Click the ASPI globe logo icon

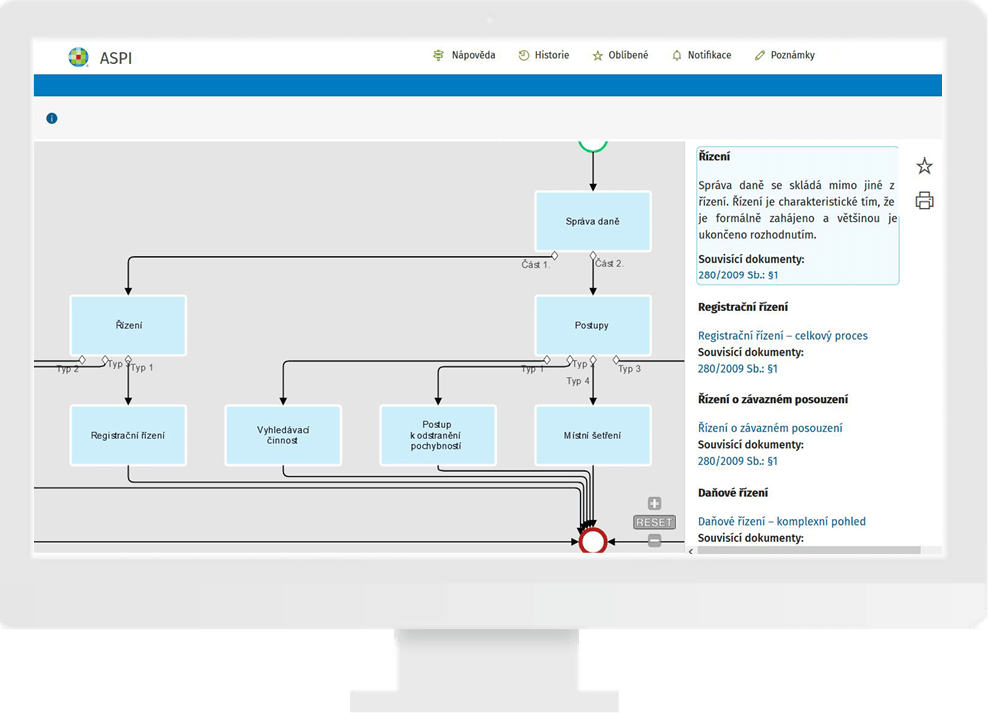click(x=78, y=57)
